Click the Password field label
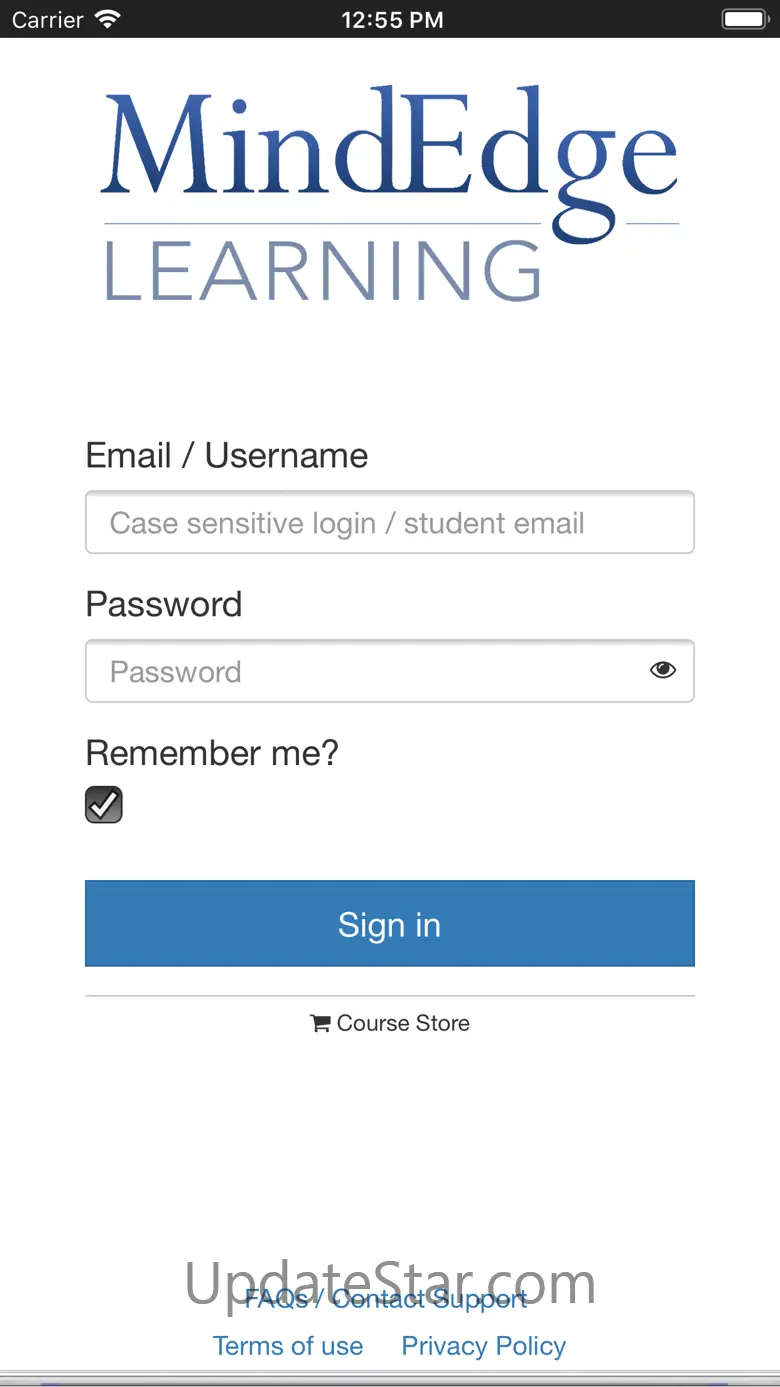This screenshot has width=780, height=1387. click(164, 604)
